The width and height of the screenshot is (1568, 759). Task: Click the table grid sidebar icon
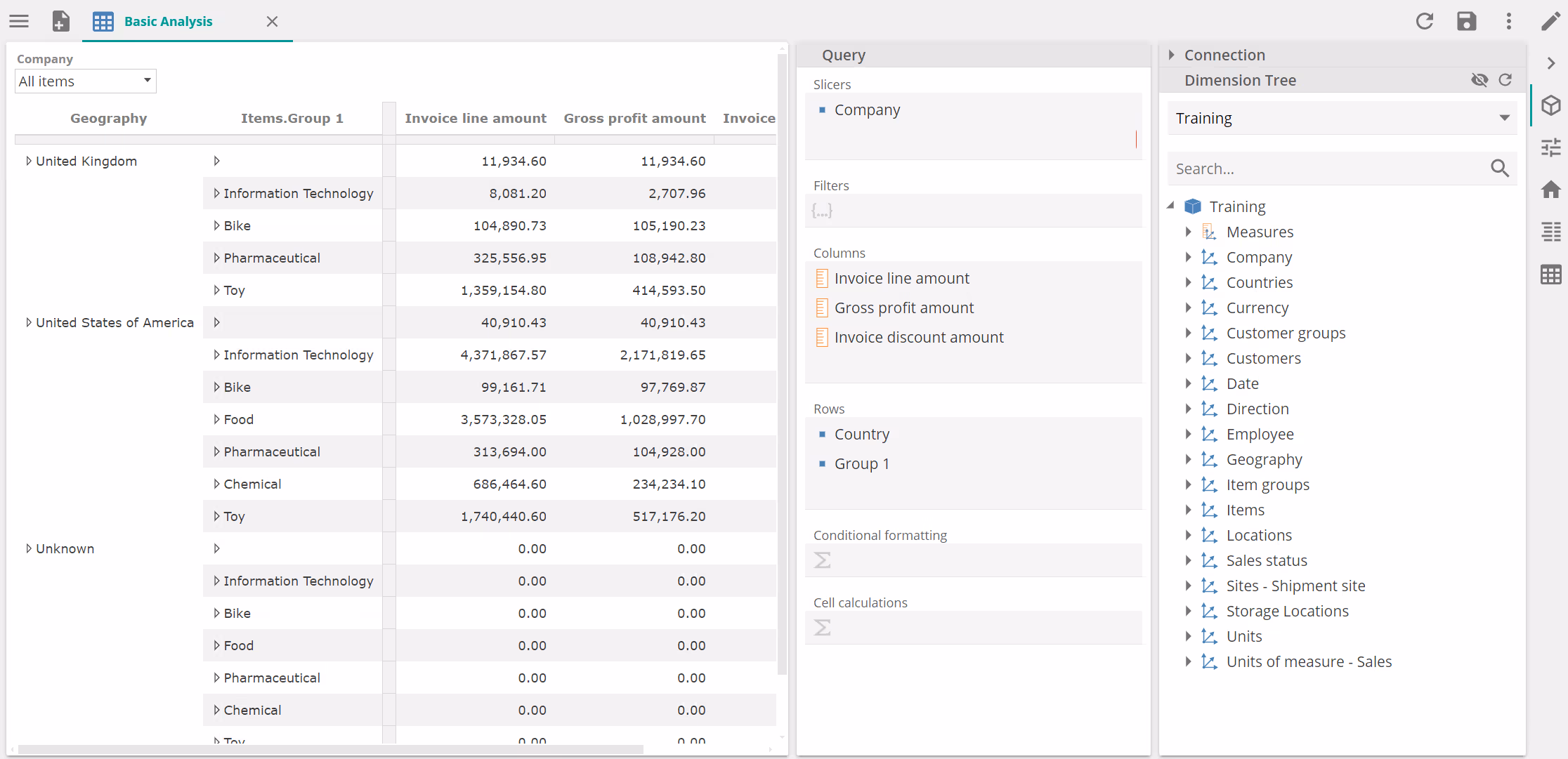(1550, 274)
